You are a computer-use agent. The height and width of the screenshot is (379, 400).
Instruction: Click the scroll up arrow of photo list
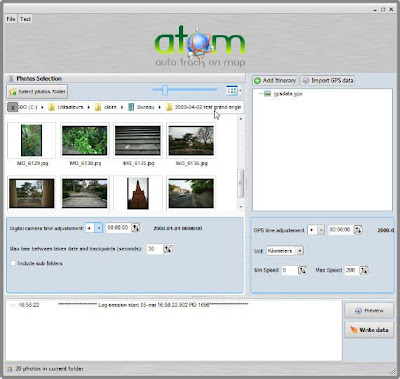click(x=241, y=119)
